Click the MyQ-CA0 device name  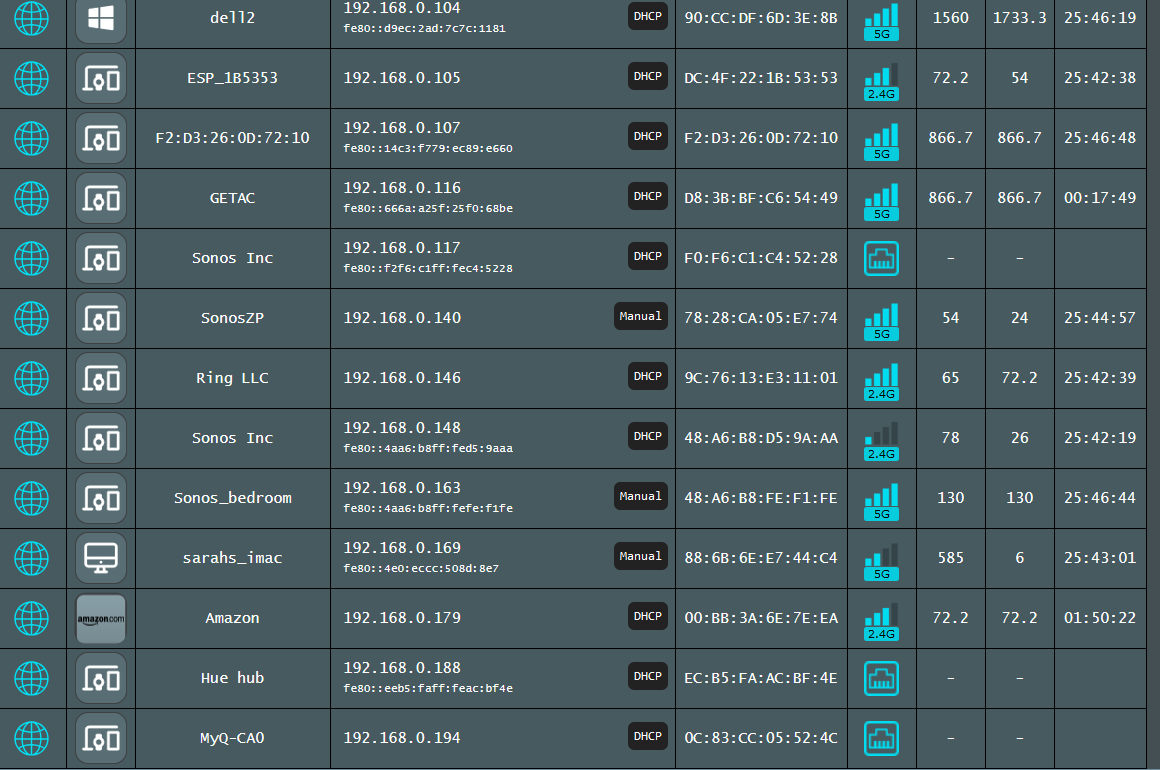point(232,738)
